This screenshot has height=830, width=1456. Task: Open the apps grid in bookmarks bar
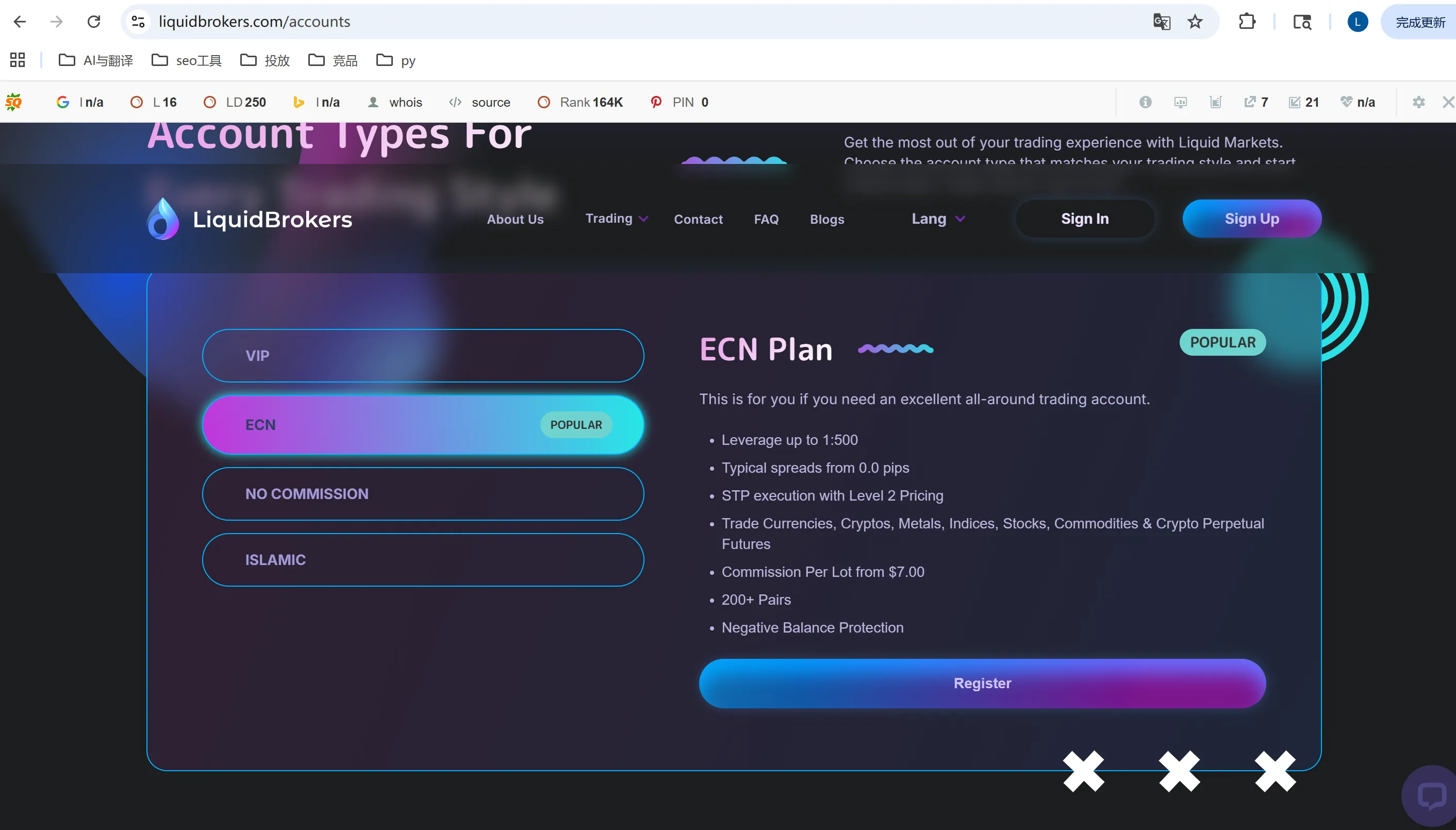coord(18,60)
